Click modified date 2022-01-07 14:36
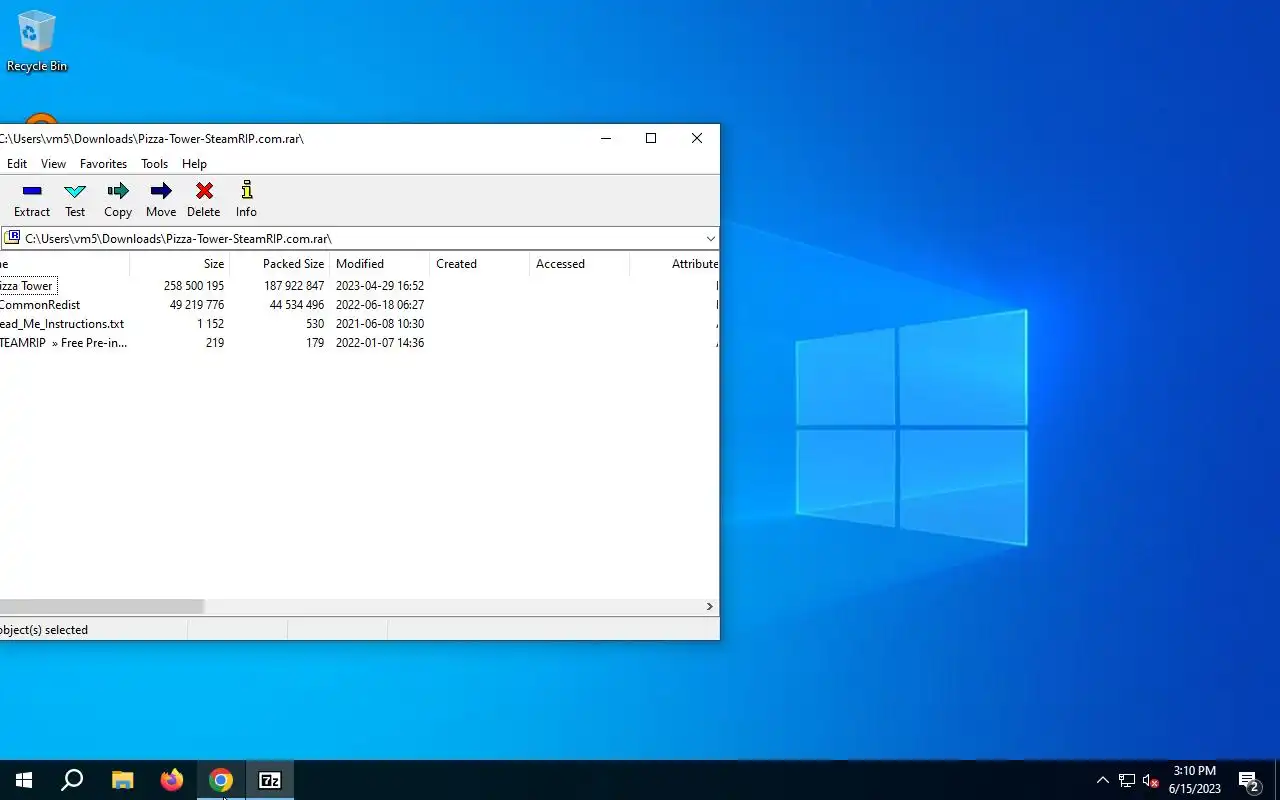Viewport: 1280px width, 800px height. 380,343
